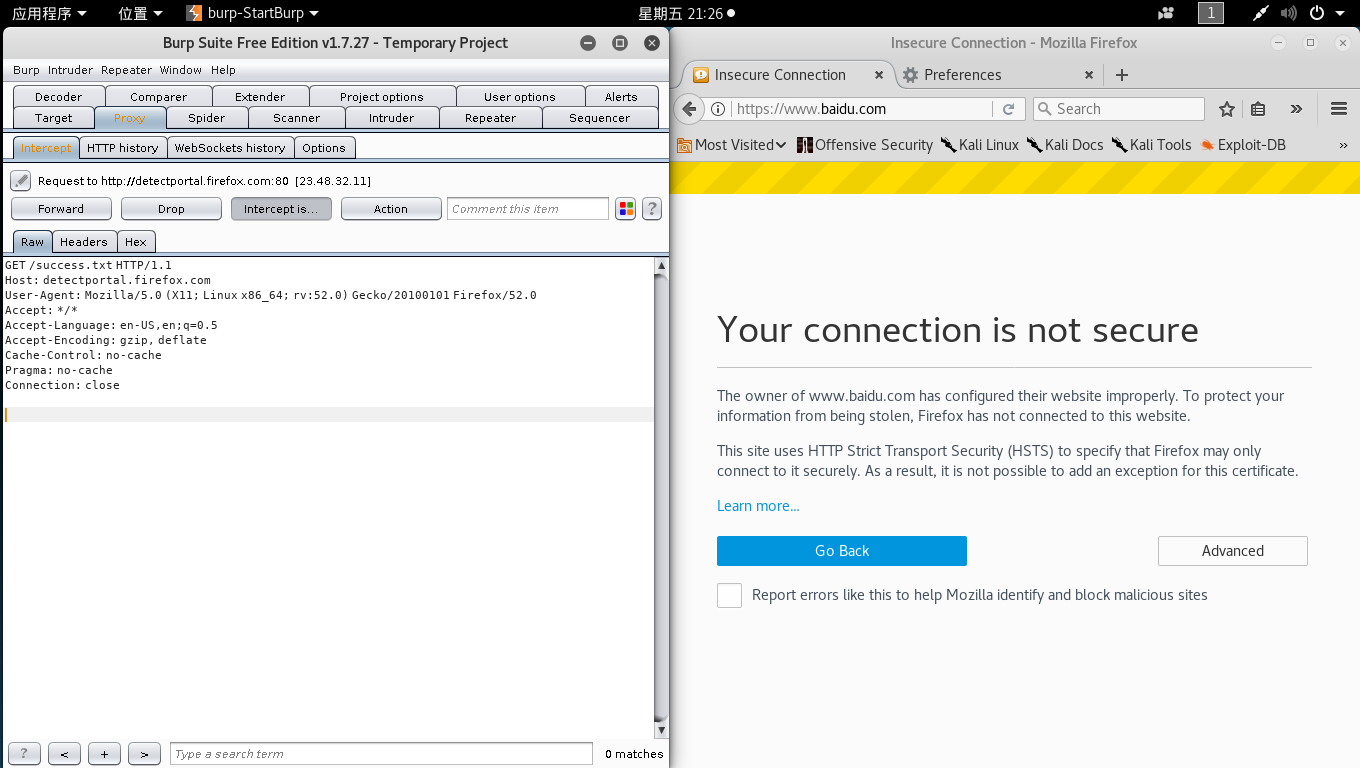The image size is (1360, 768).
Task: Open the Alerts tab
Action: point(621,97)
